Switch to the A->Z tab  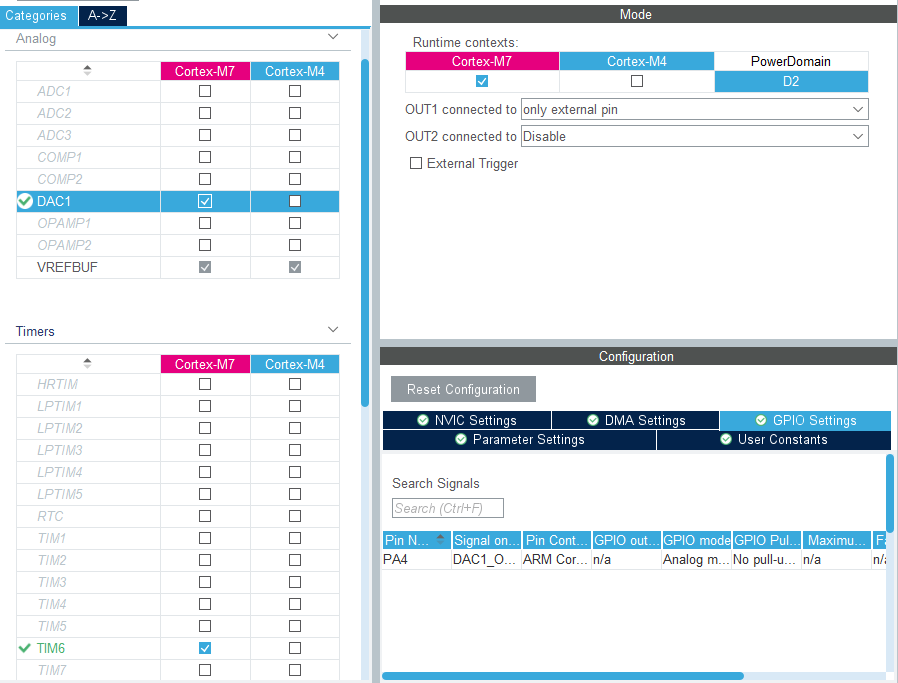103,15
